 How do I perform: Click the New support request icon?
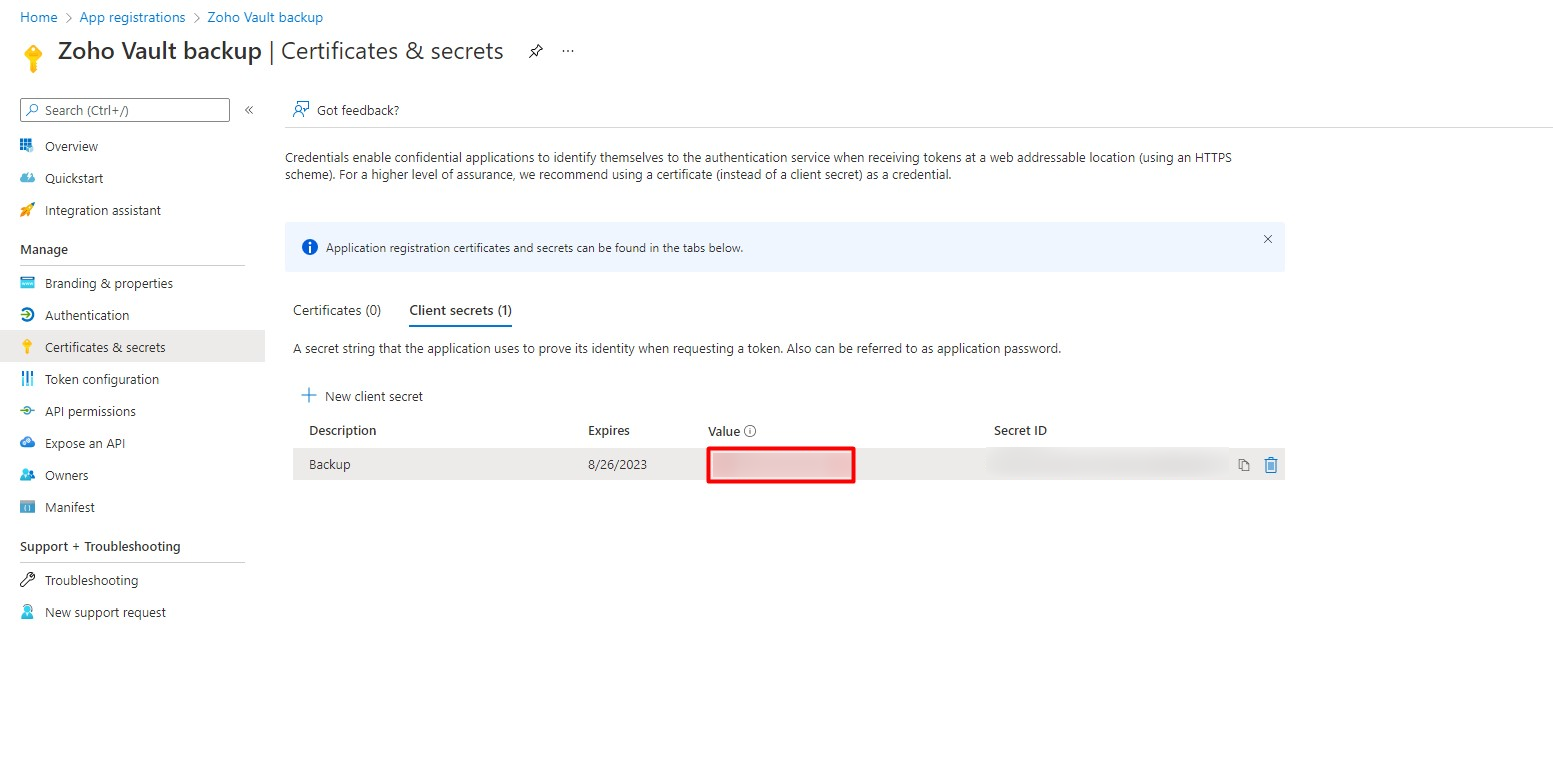[27, 612]
